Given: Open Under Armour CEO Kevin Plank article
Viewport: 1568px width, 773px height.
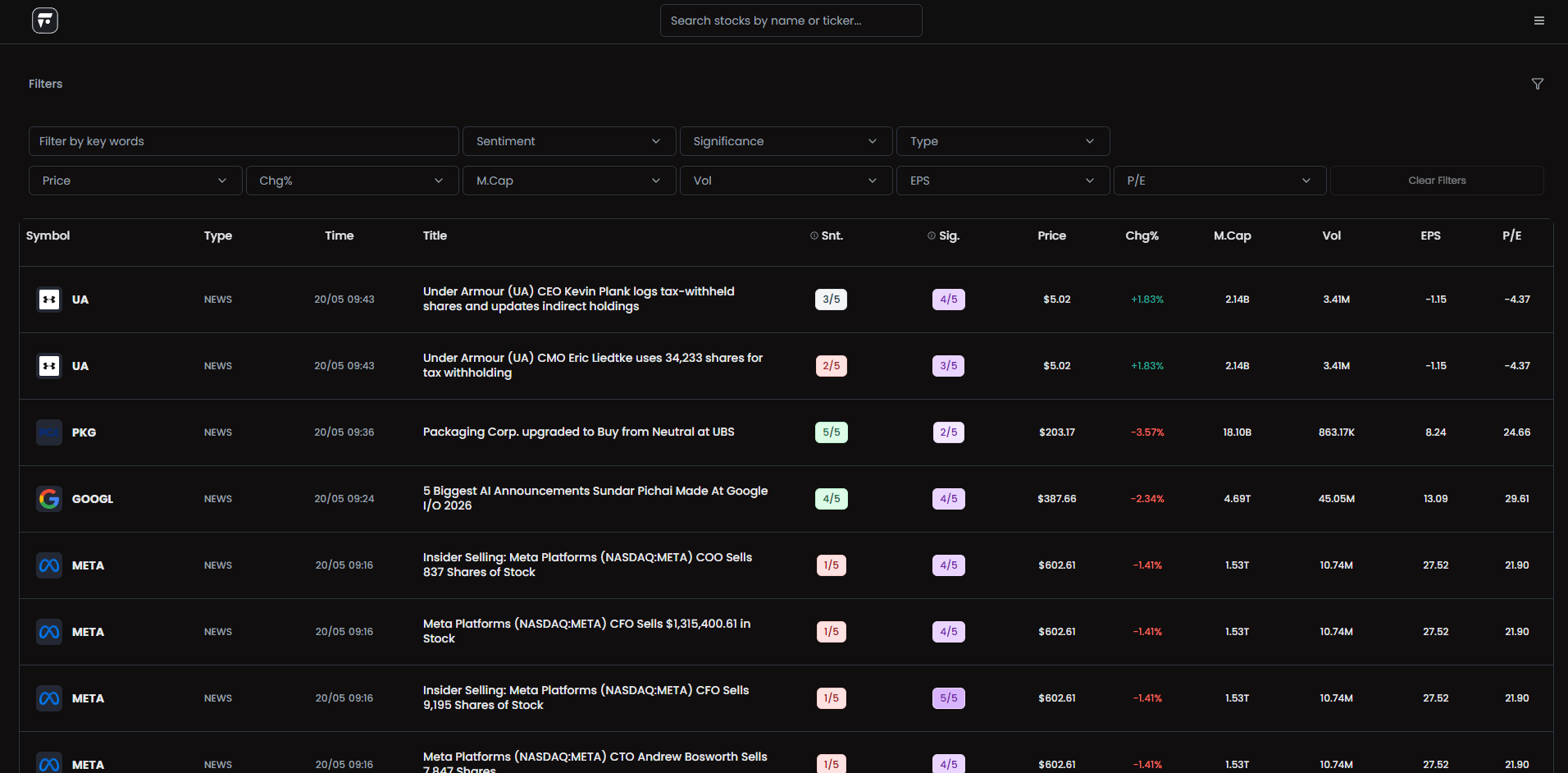Looking at the screenshot, I should coord(578,299).
